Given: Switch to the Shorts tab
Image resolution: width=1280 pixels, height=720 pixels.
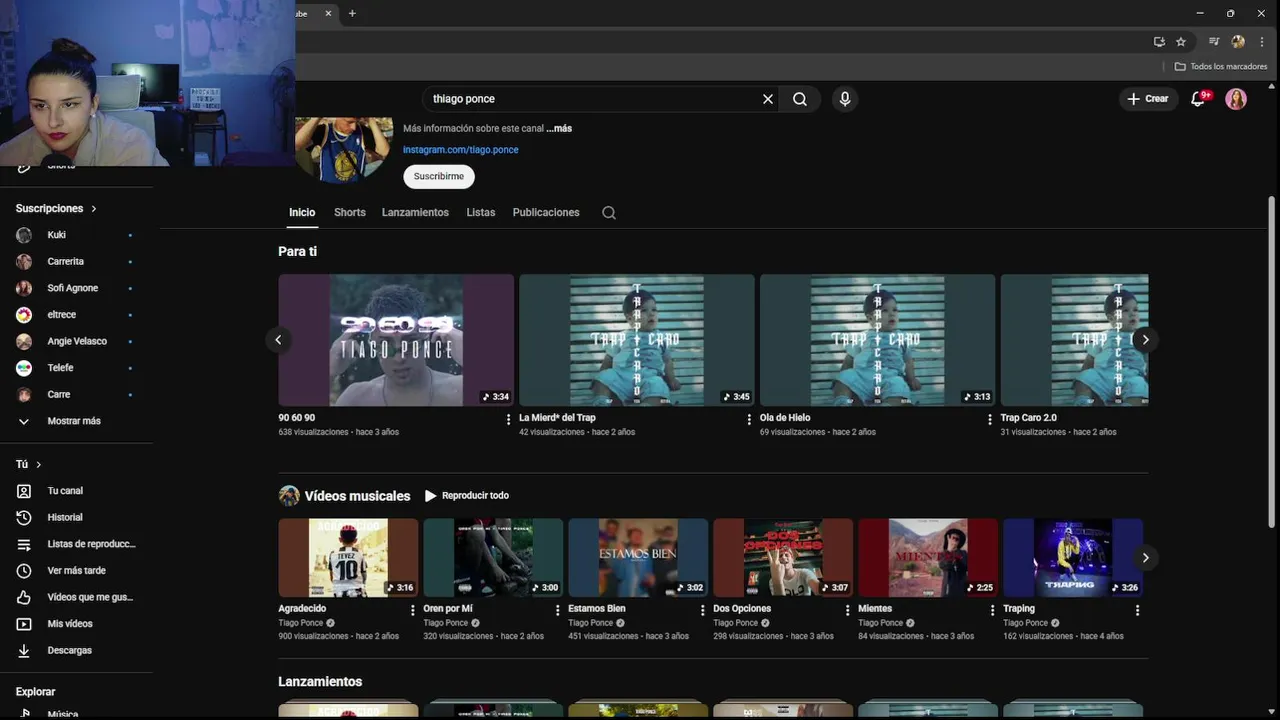Looking at the screenshot, I should click(350, 212).
